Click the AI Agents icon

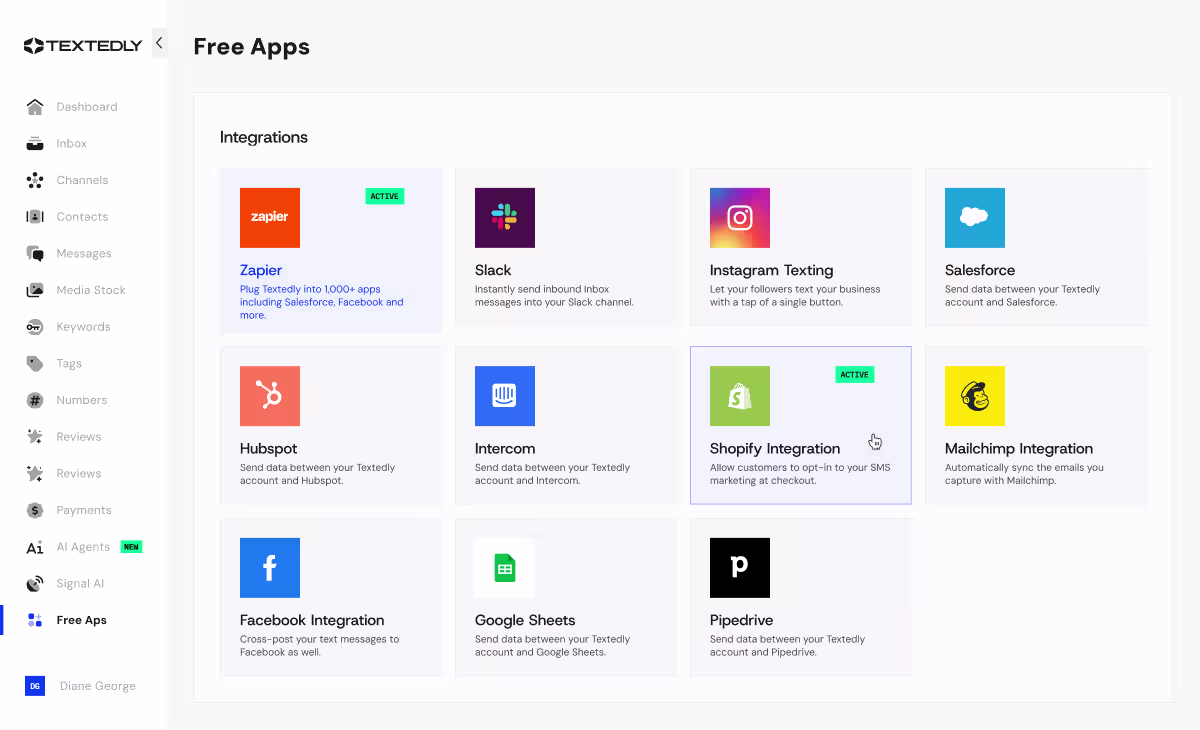click(x=35, y=547)
